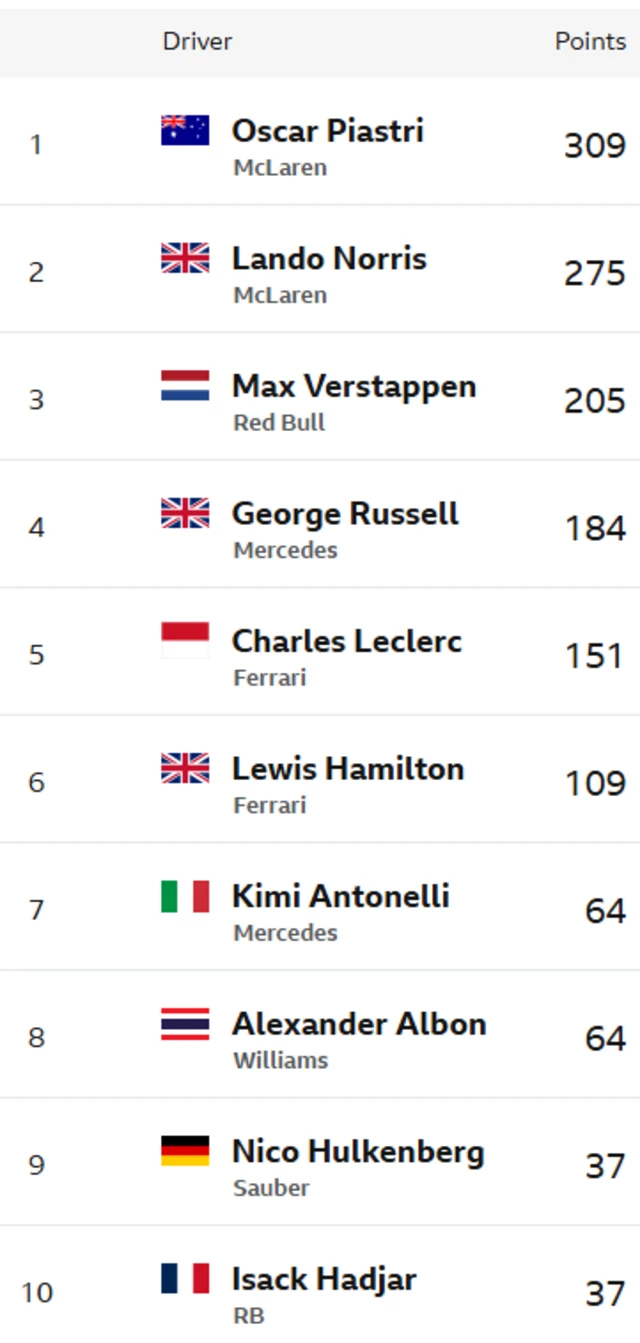Select the Sauber team label under Hulkenberg
The width and height of the screenshot is (640, 1343).
pos(272,1188)
